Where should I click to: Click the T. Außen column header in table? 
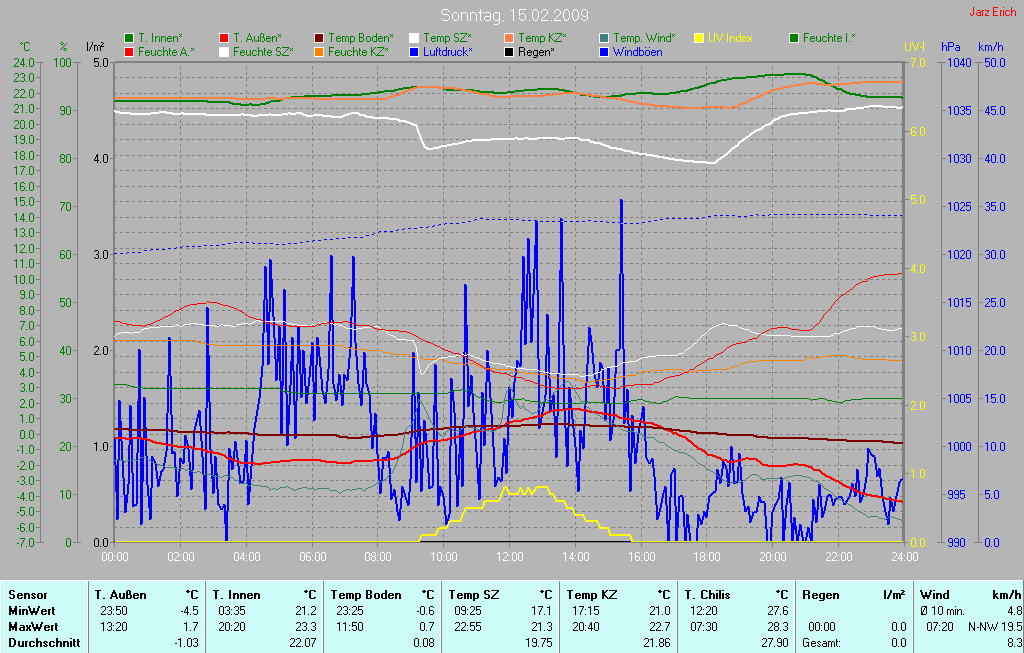click(x=121, y=595)
